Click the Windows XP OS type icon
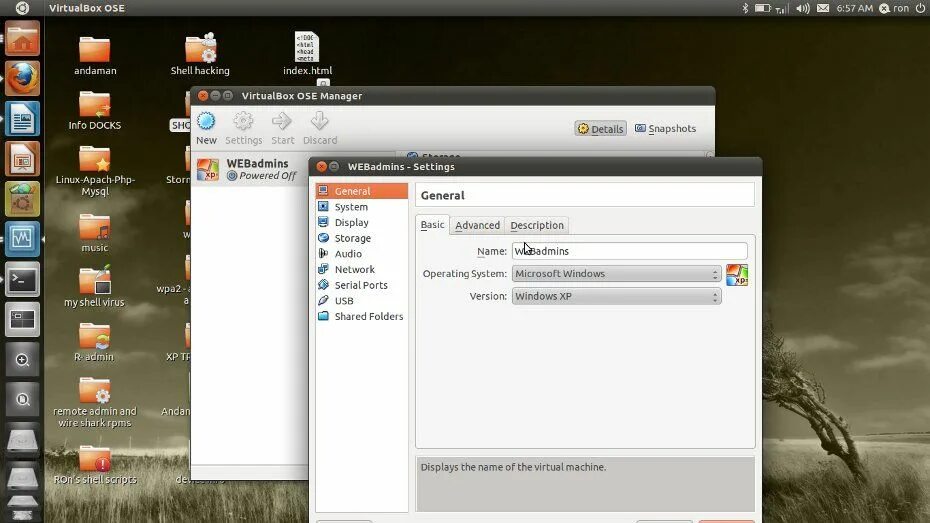The image size is (930, 523). click(x=737, y=275)
